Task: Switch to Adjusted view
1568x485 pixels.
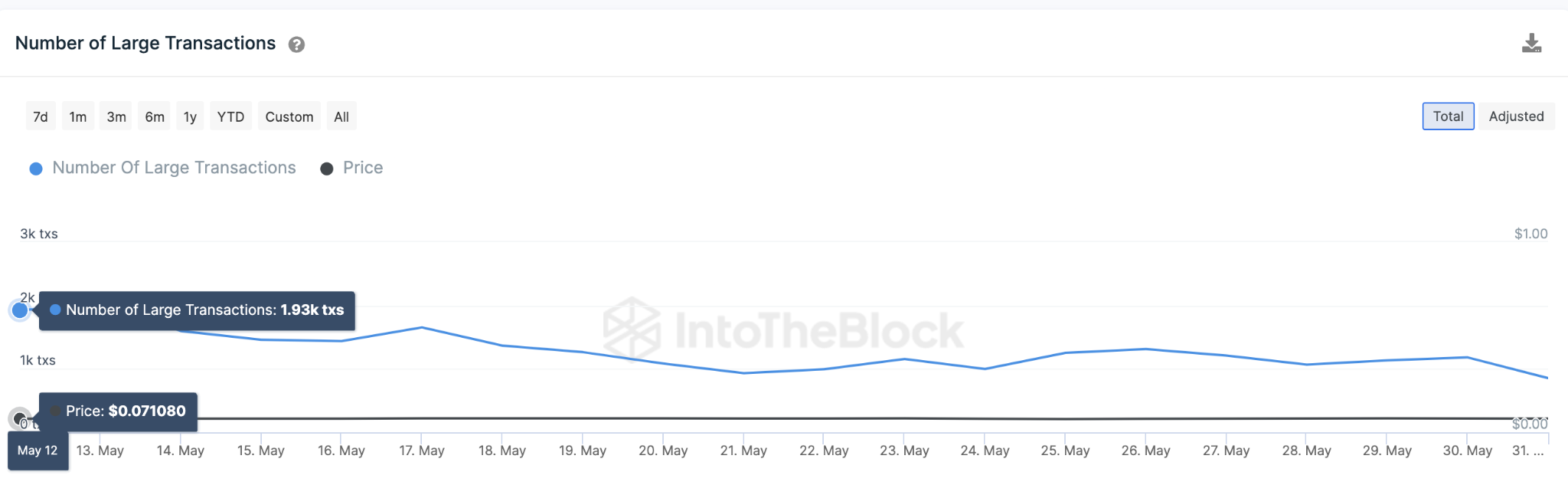Action: [1516, 116]
